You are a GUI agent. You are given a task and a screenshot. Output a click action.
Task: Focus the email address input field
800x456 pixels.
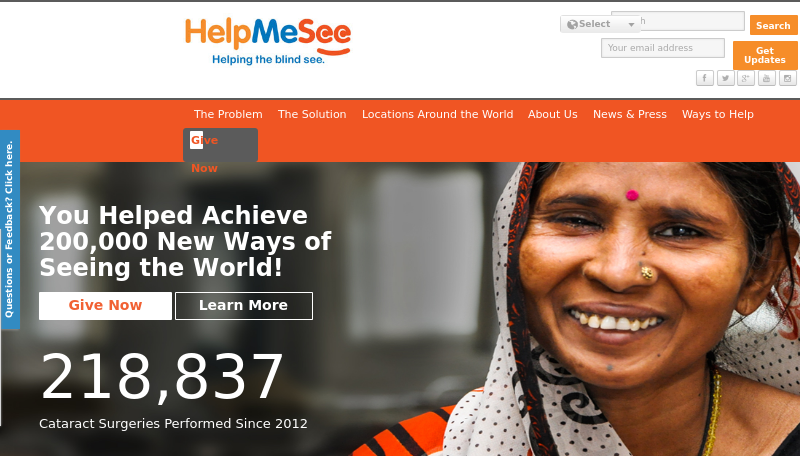click(x=663, y=48)
